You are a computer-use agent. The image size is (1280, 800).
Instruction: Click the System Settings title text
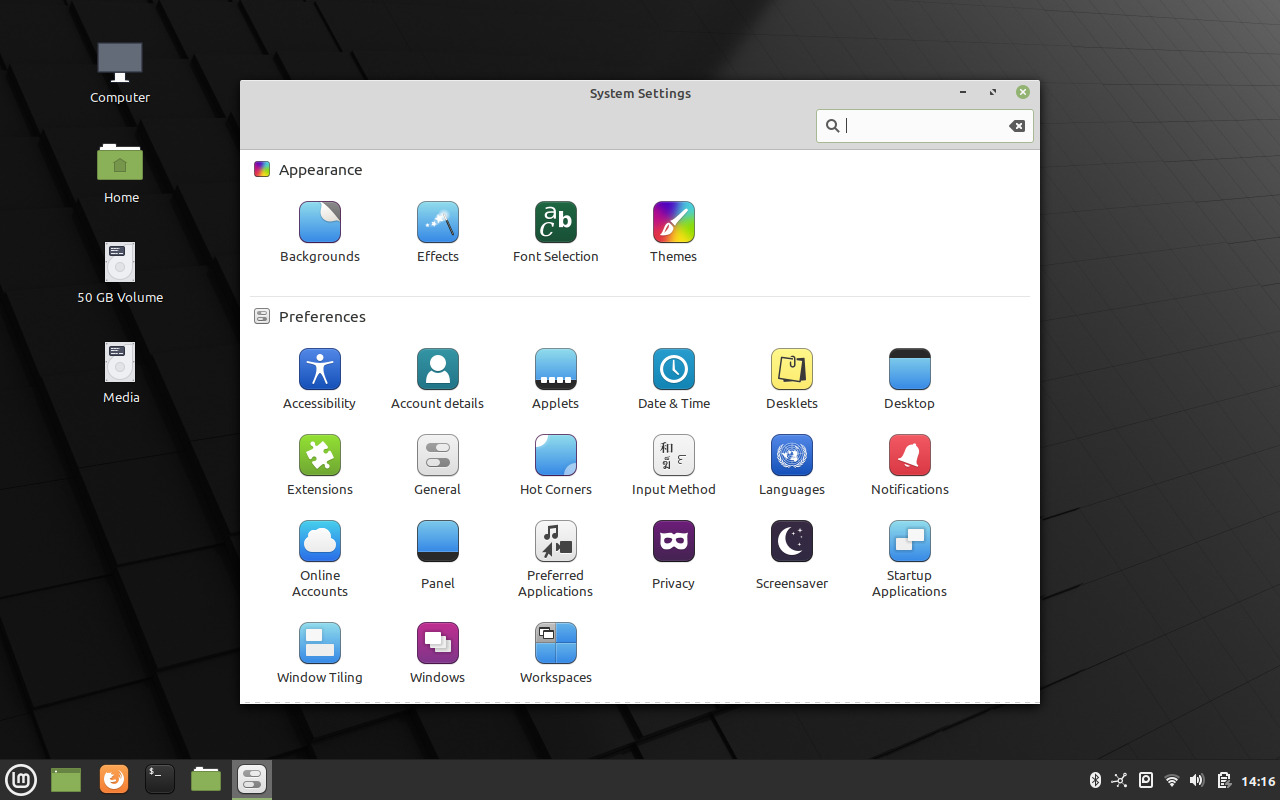coord(640,94)
